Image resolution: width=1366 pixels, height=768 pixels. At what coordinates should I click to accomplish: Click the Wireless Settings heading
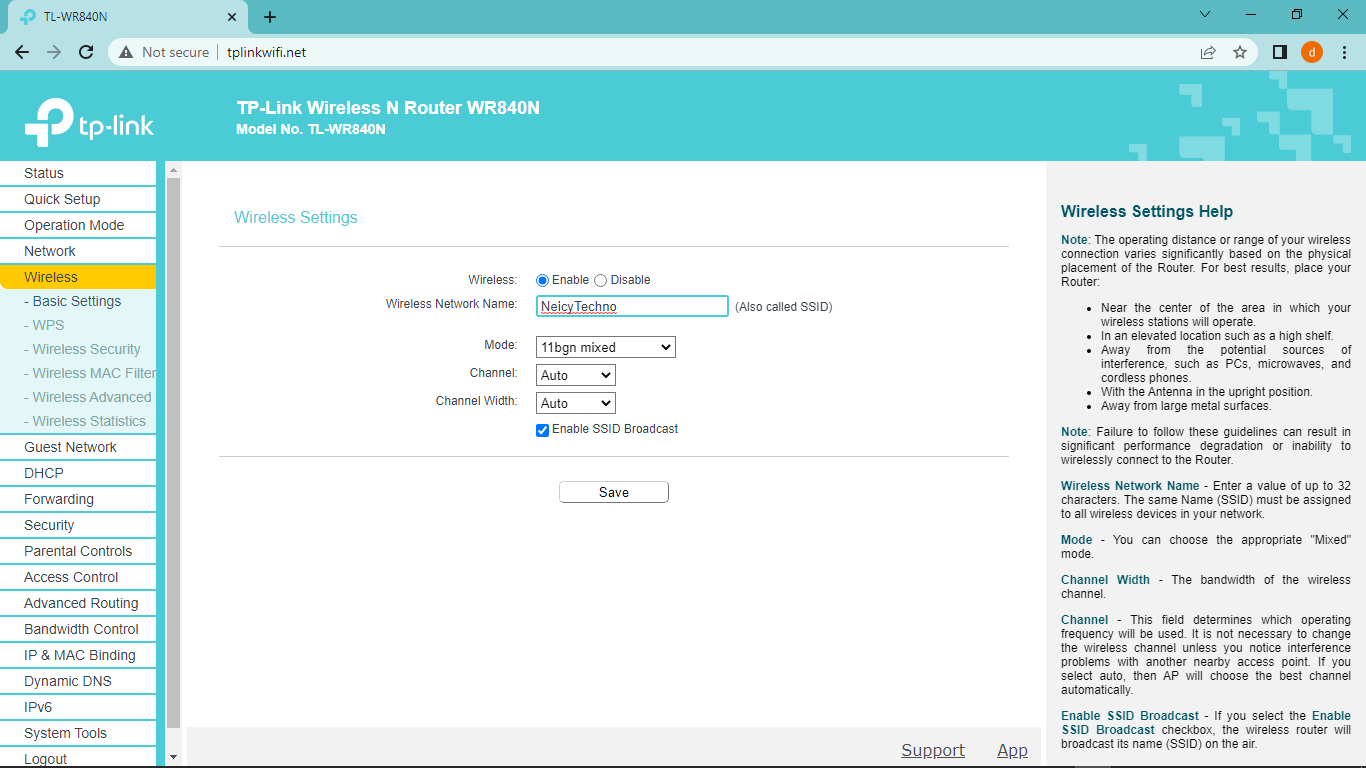tap(296, 217)
